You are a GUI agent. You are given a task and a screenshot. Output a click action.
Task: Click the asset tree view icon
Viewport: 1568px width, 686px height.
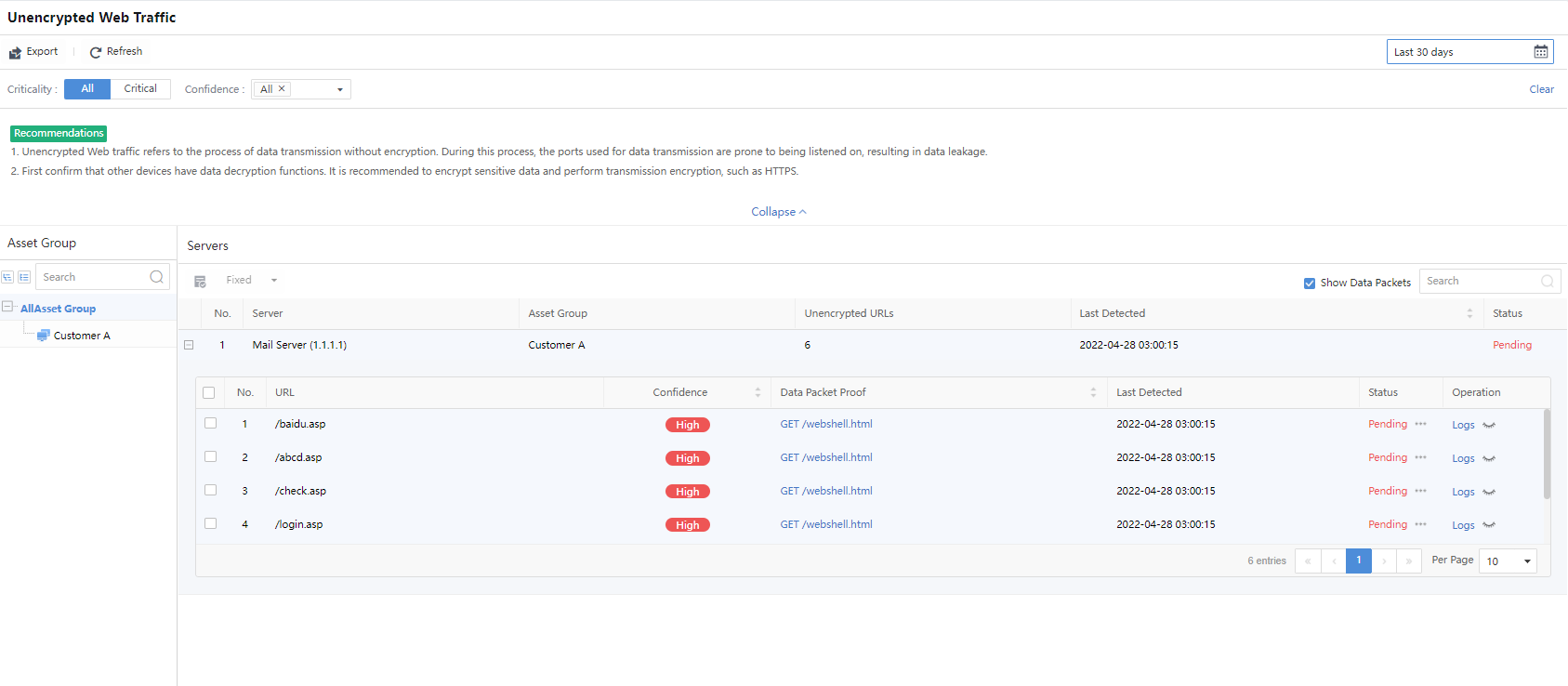click(7, 277)
